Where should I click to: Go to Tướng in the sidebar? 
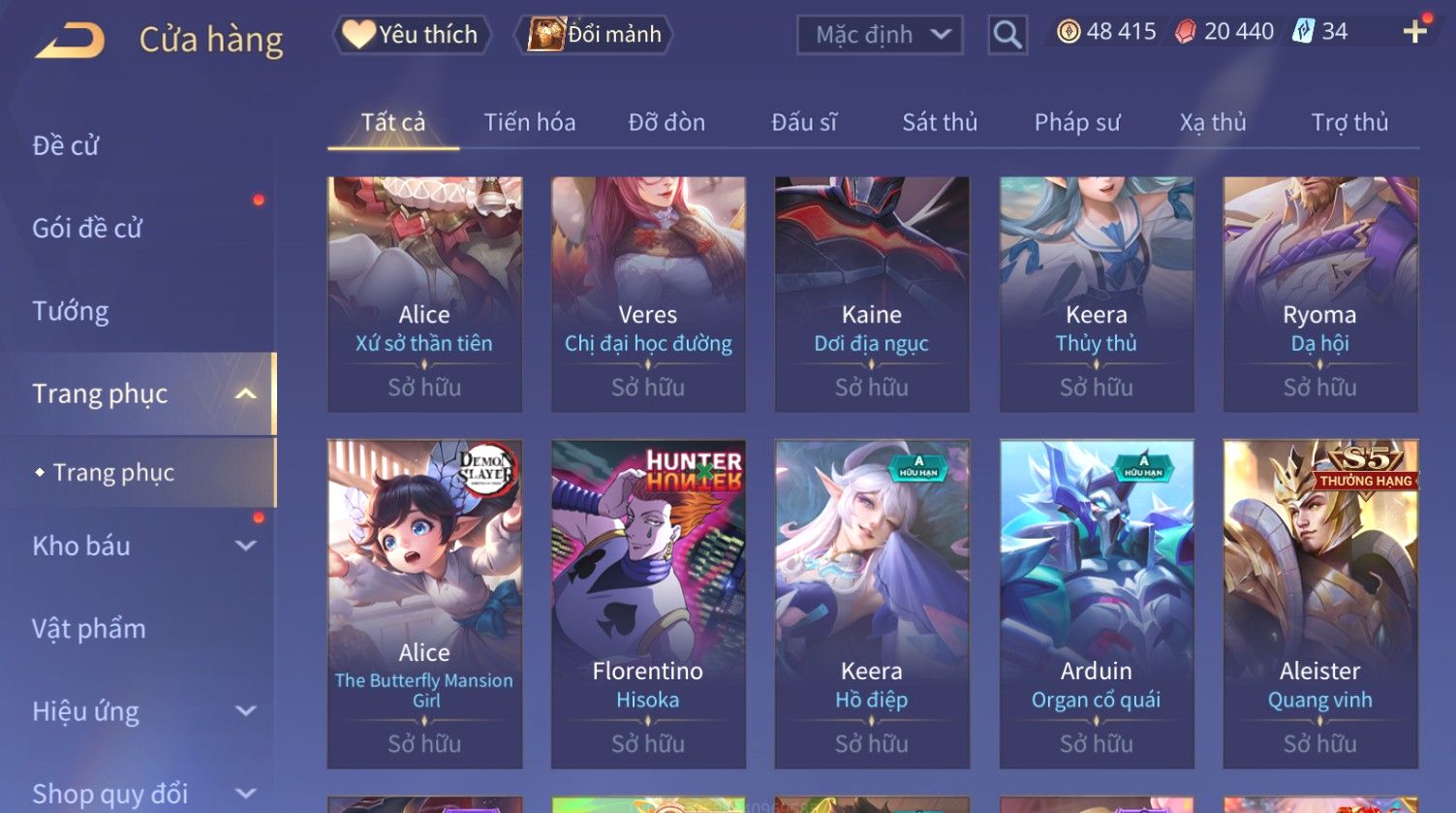point(71,311)
